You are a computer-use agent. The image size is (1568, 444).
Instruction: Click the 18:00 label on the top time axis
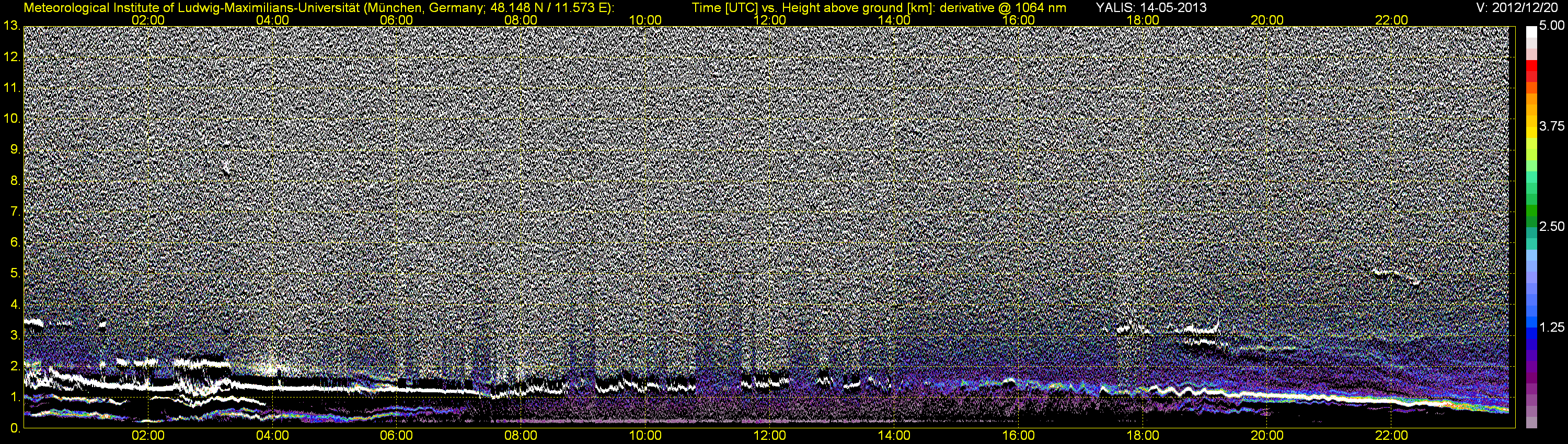click(1143, 20)
